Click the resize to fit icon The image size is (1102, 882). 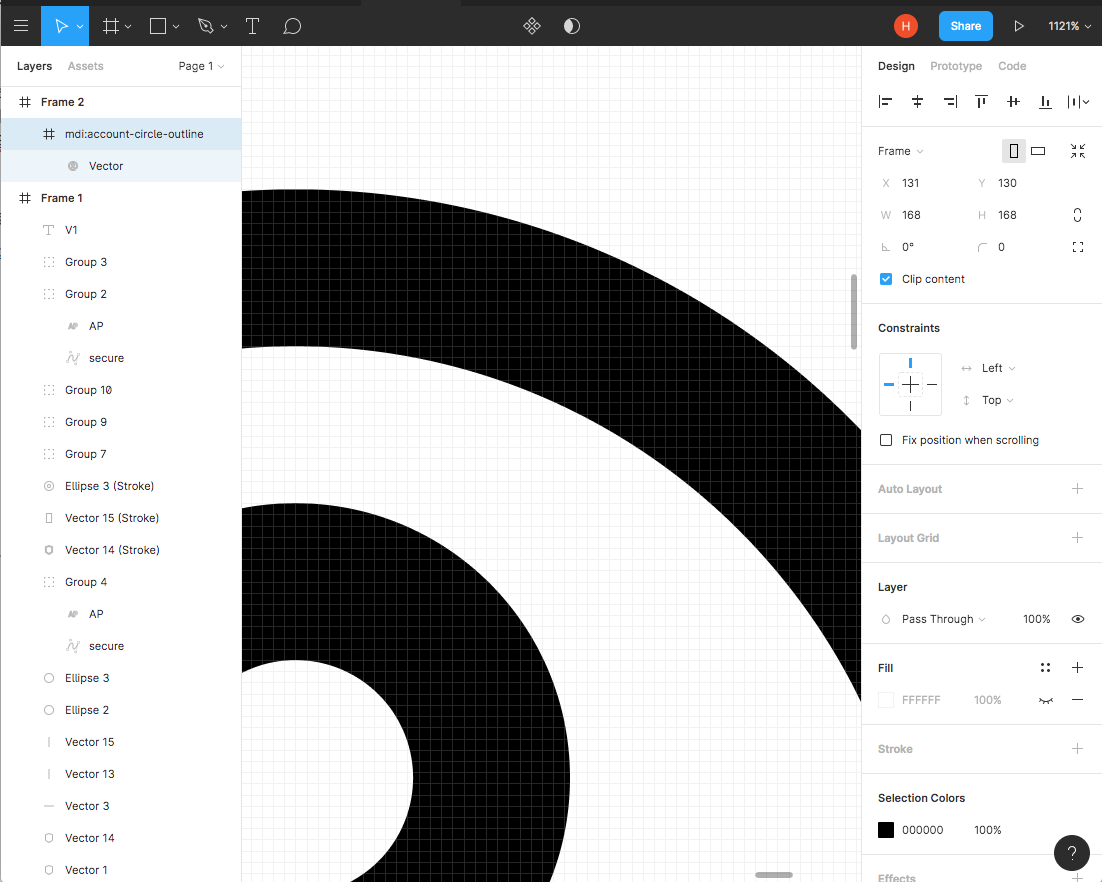click(x=1077, y=151)
